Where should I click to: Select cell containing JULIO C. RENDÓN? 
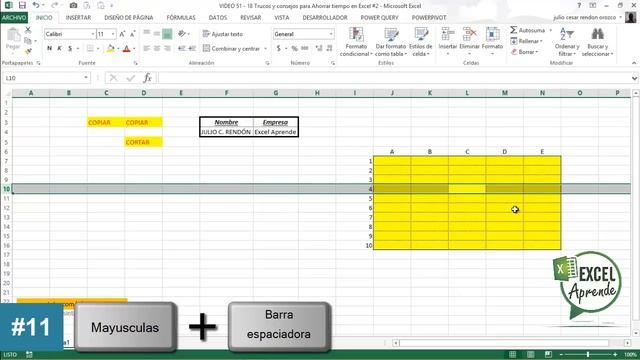[x=226, y=132]
